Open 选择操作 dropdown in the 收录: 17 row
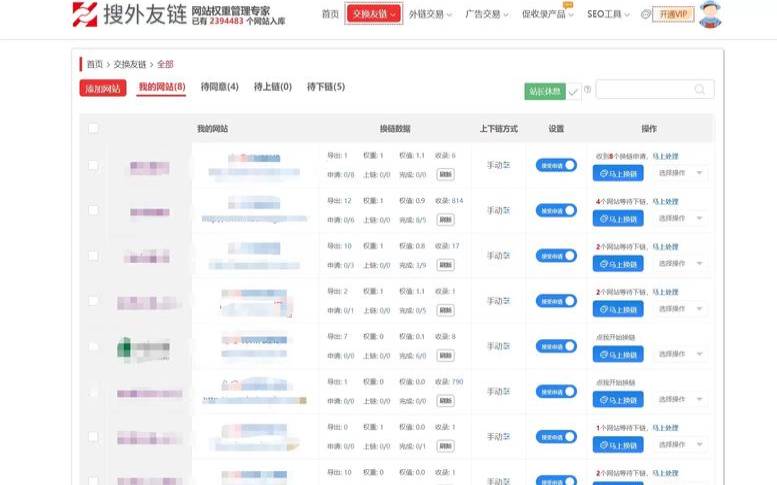 [680, 263]
